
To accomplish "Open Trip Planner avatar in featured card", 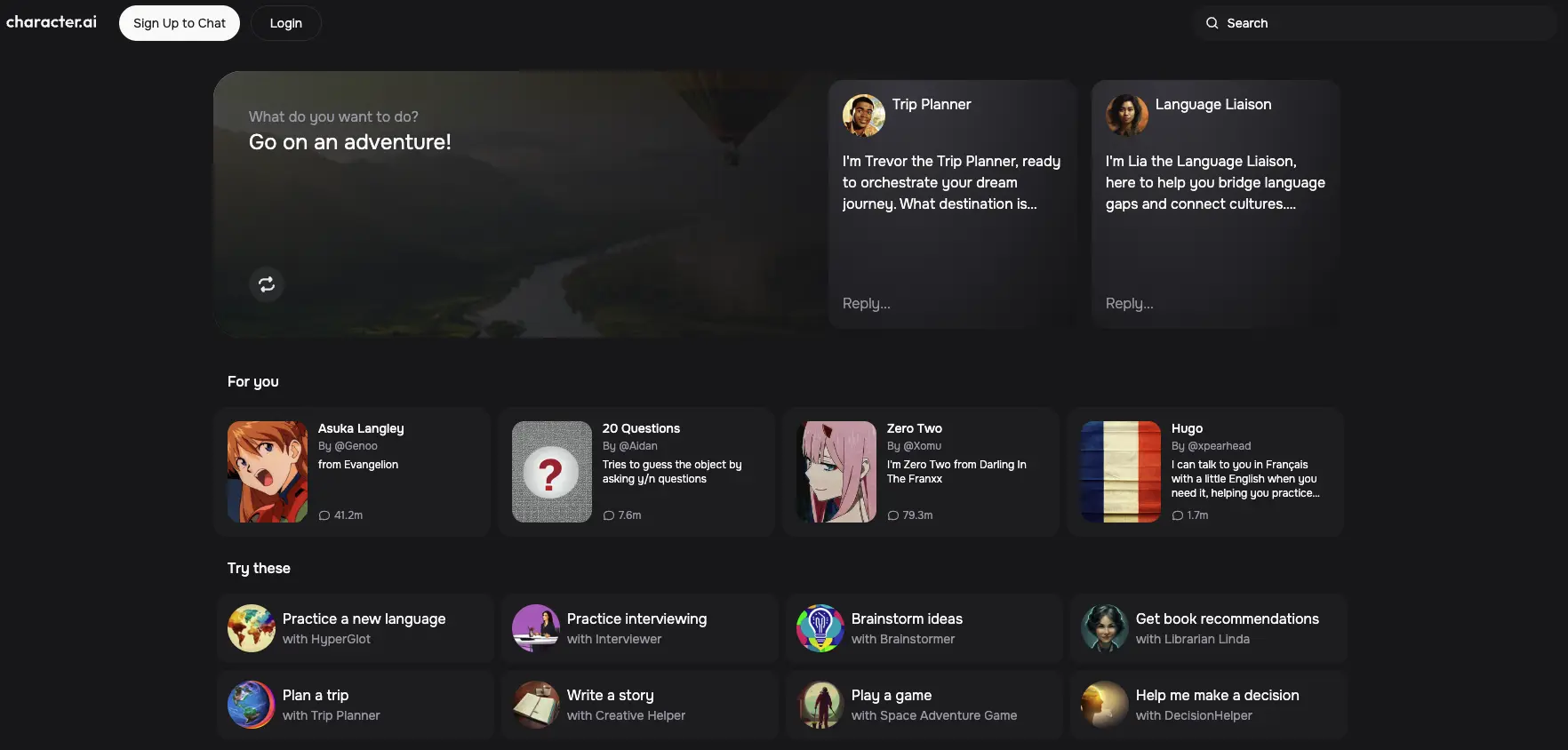I will [x=863, y=116].
